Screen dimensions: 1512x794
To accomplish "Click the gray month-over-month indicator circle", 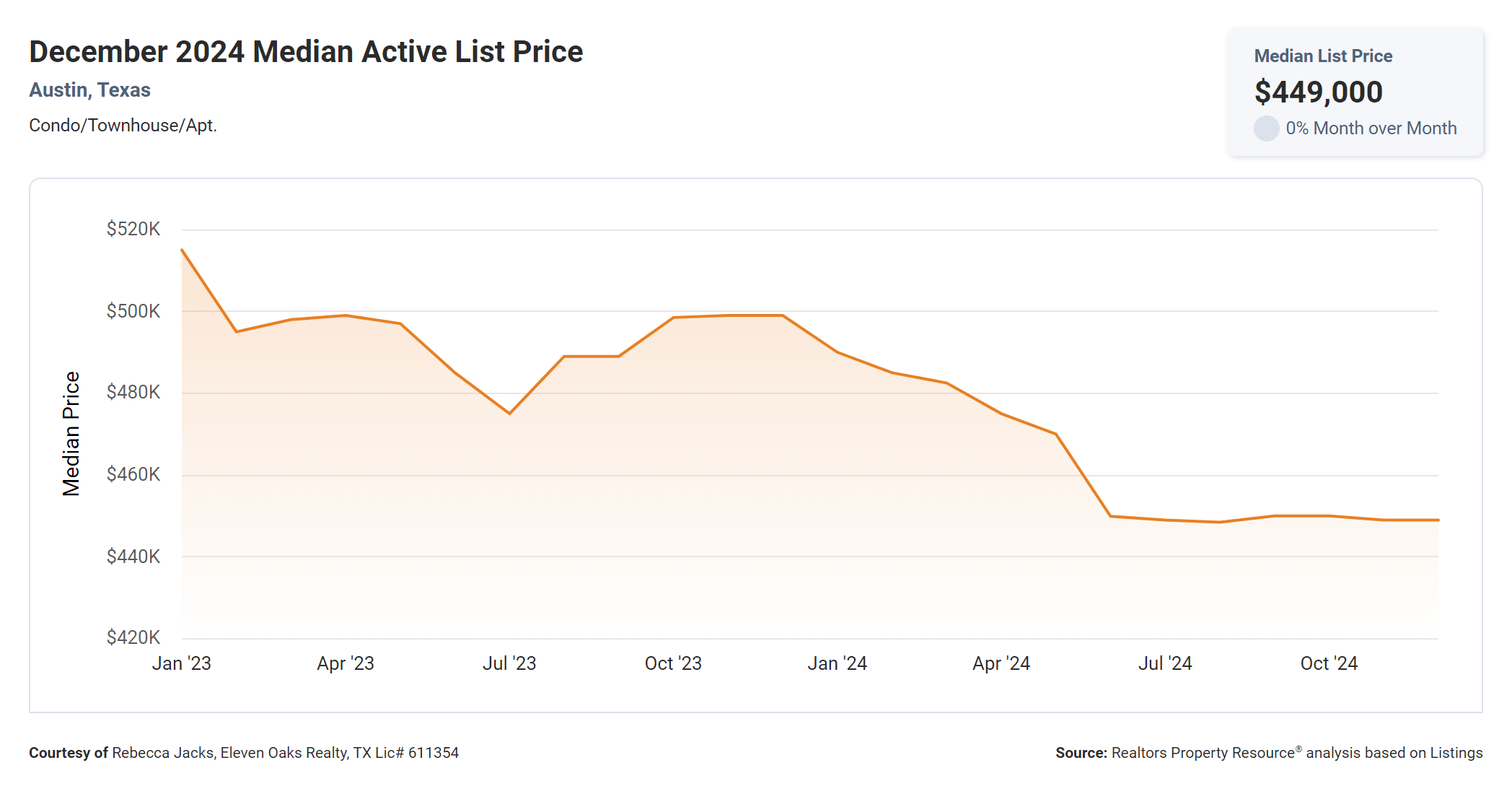I will click(x=1266, y=128).
